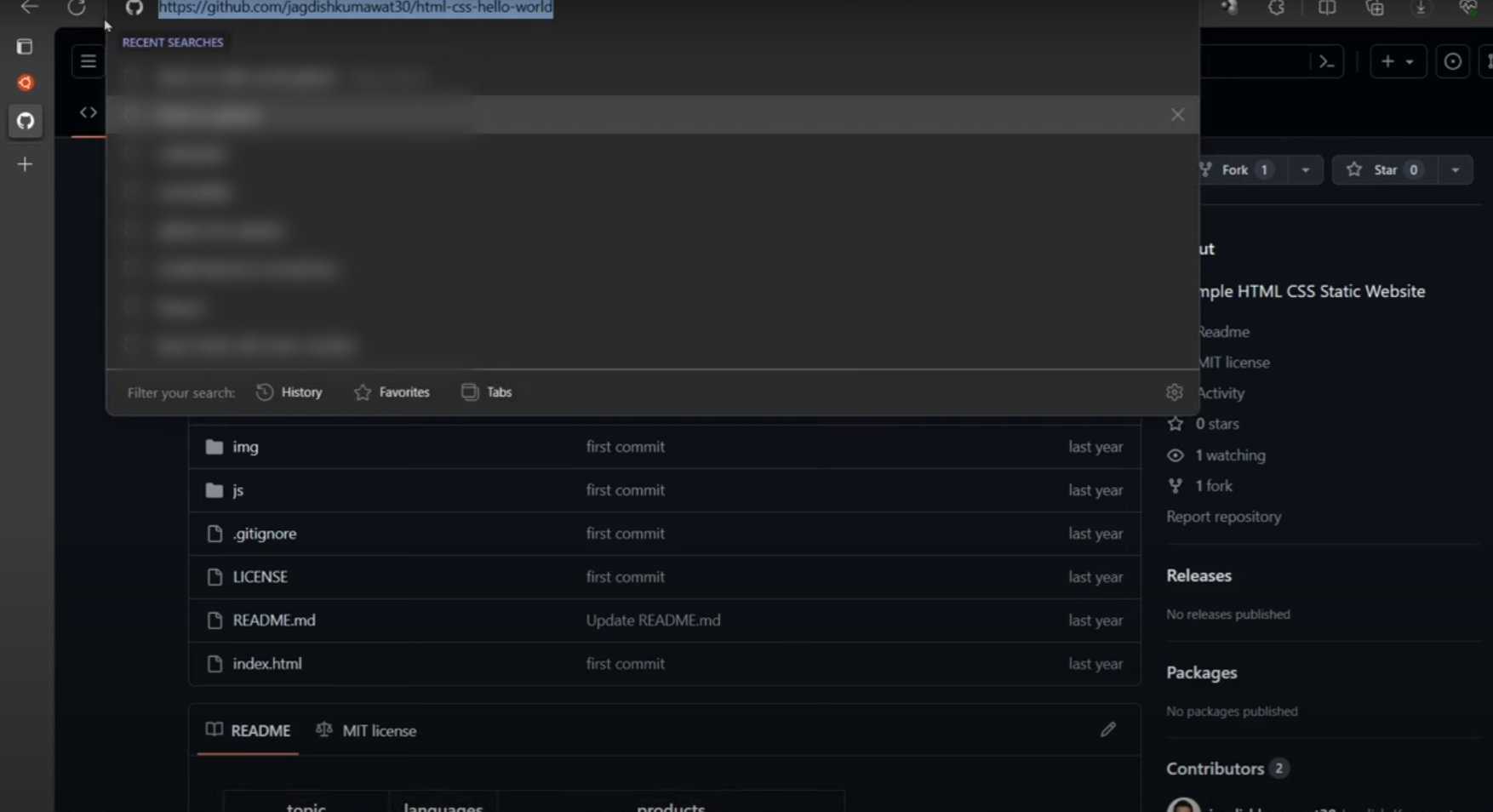Click the file icon beside .gitignore
The width and height of the screenshot is (1493, 812).
pyautogui.click(x=215, y=534)
